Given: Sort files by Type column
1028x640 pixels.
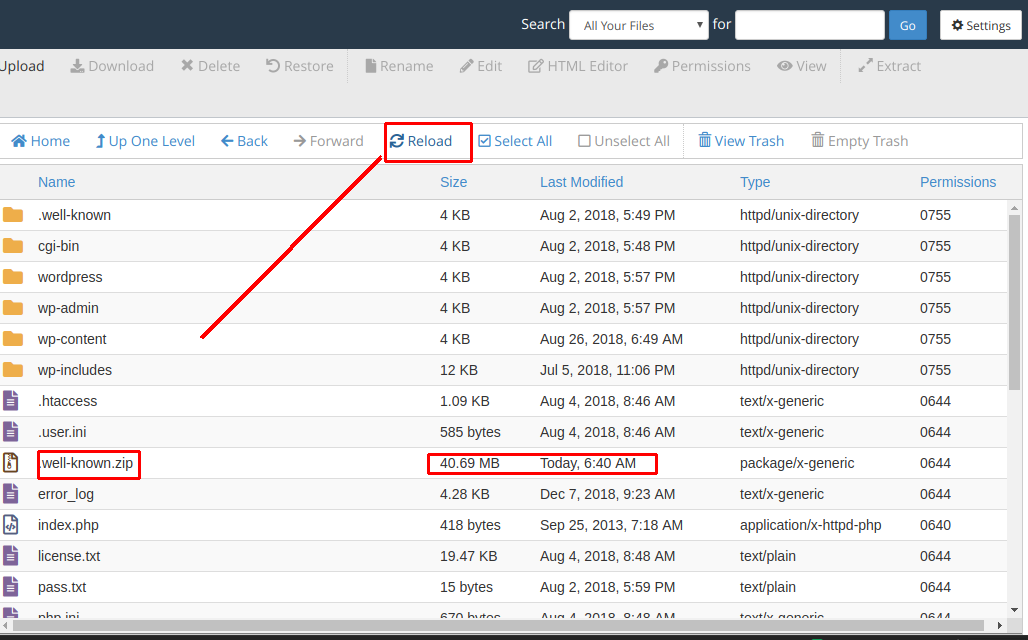Looking at the screenshot, I should [x=755, y=182].
